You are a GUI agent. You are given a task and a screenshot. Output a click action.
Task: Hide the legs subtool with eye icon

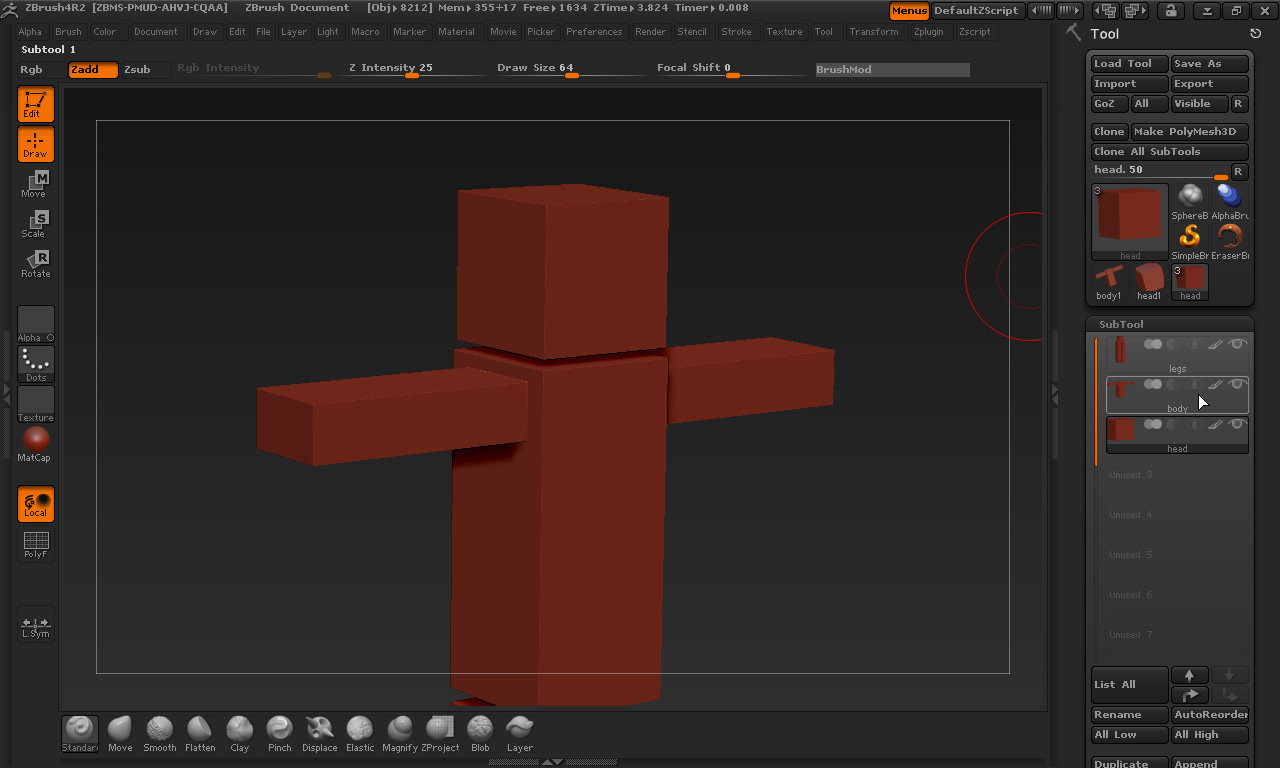[1238, 344]
